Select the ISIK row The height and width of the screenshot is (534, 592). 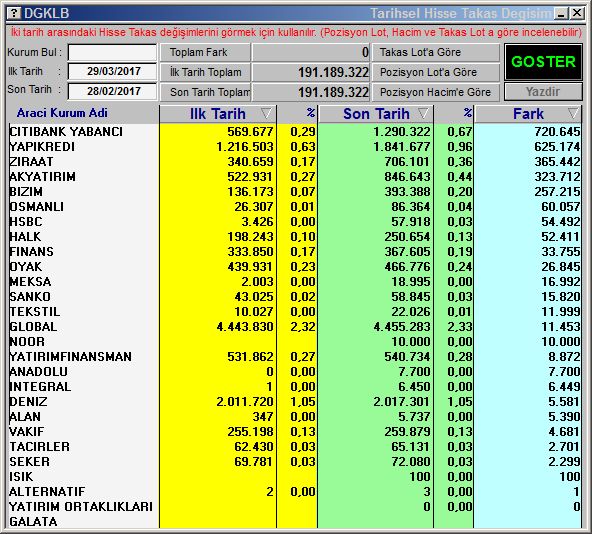(x=294, y=477)
